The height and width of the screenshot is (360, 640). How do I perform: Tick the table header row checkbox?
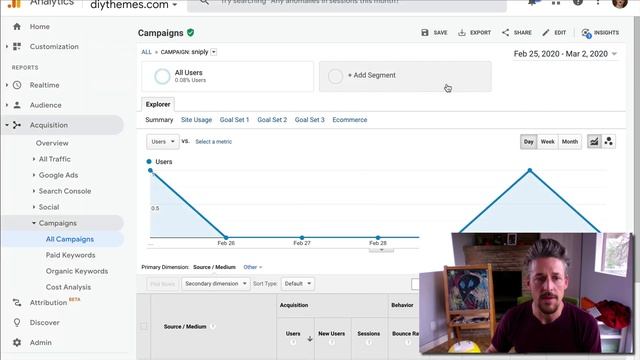(144, 326)
